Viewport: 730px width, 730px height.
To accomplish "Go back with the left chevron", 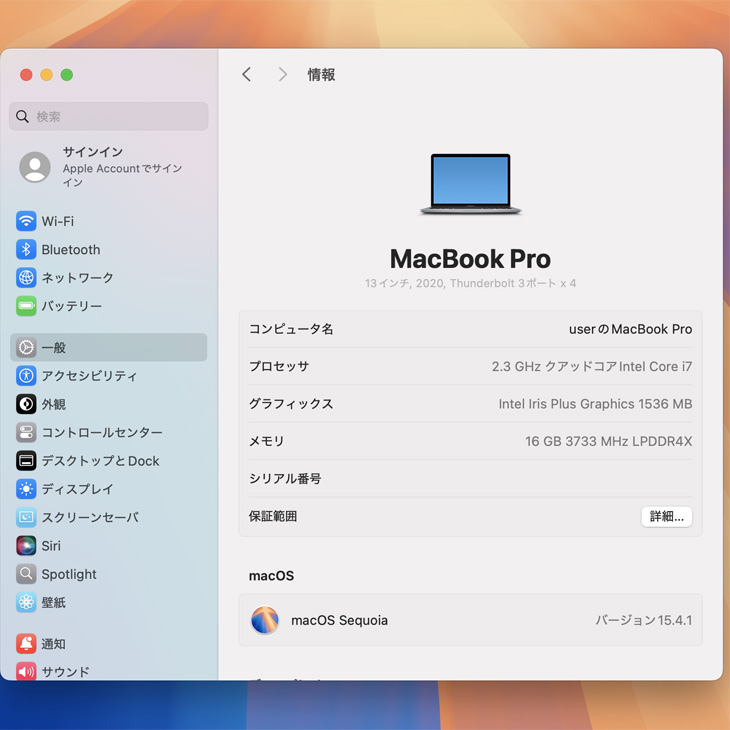I will 247,74.
